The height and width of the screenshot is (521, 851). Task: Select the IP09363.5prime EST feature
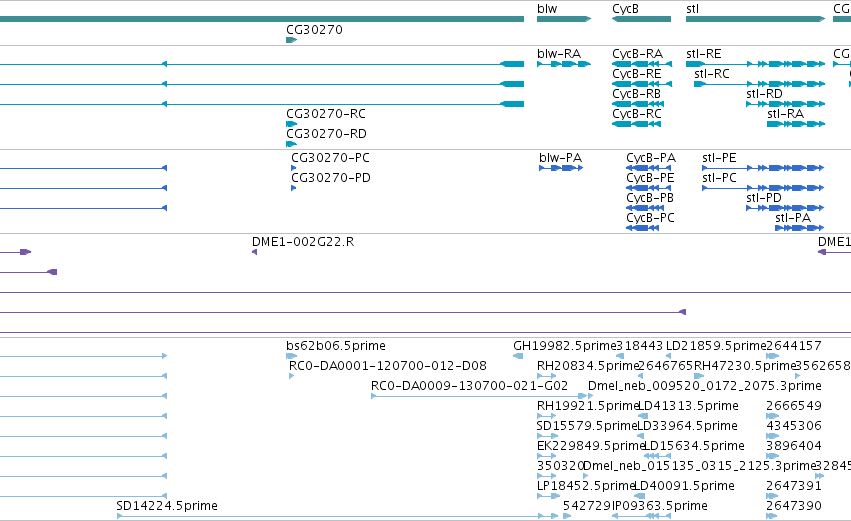[x=642, y=516]
